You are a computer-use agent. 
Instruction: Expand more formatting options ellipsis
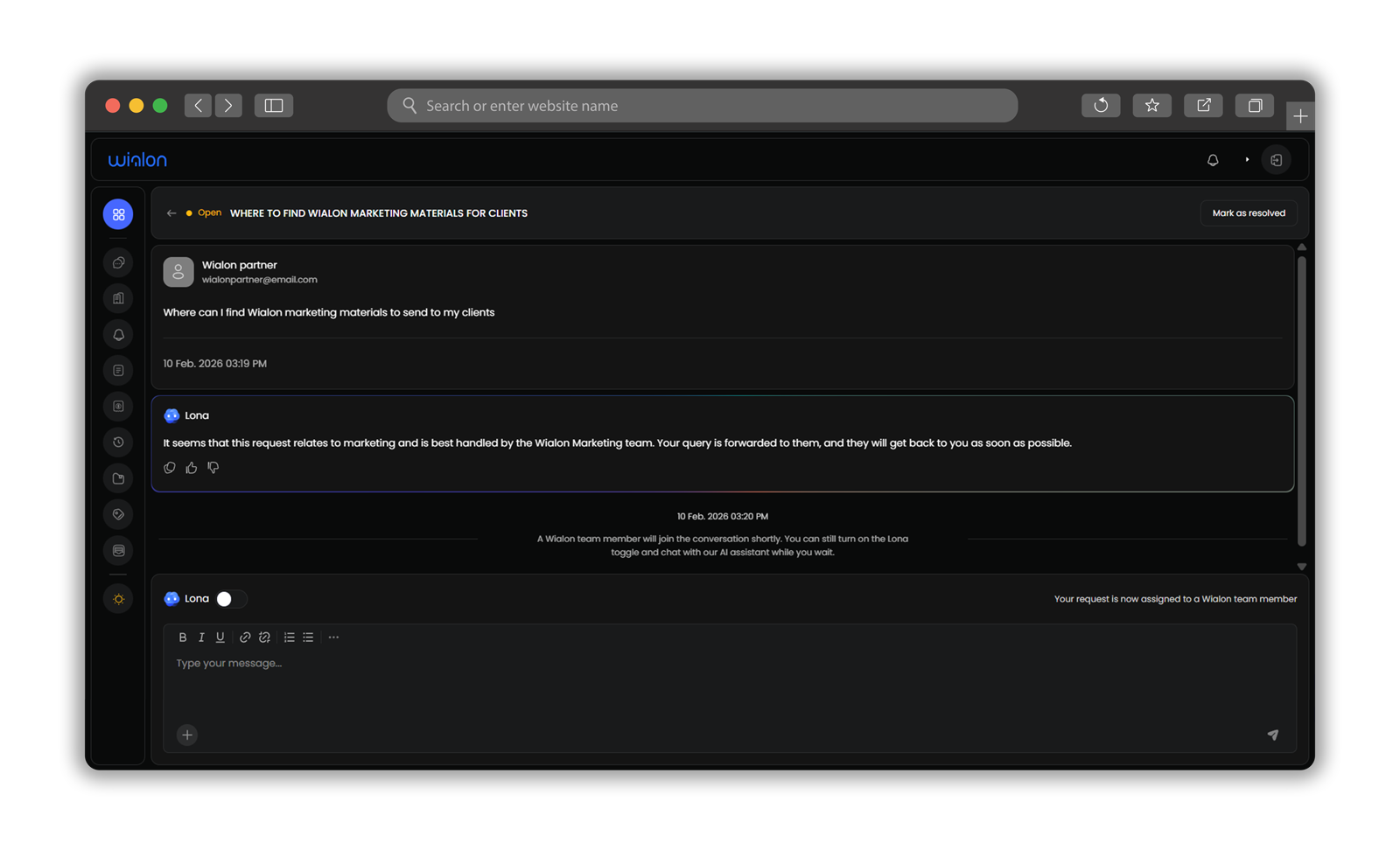[333, 637]
